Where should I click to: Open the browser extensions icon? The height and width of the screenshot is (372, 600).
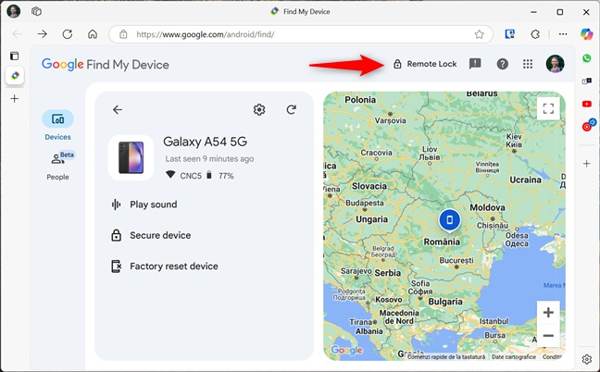click(x=535, y=34)
